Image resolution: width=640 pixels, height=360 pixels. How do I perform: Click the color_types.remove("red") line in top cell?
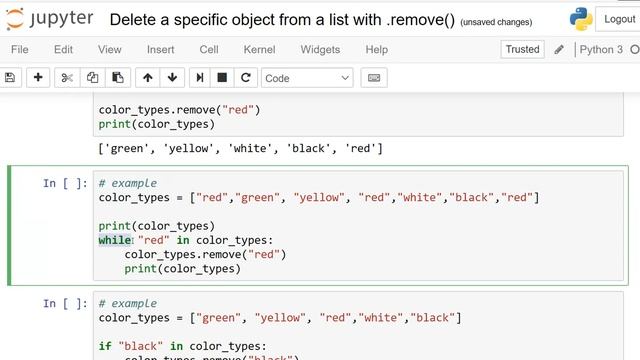click(179, 110)
